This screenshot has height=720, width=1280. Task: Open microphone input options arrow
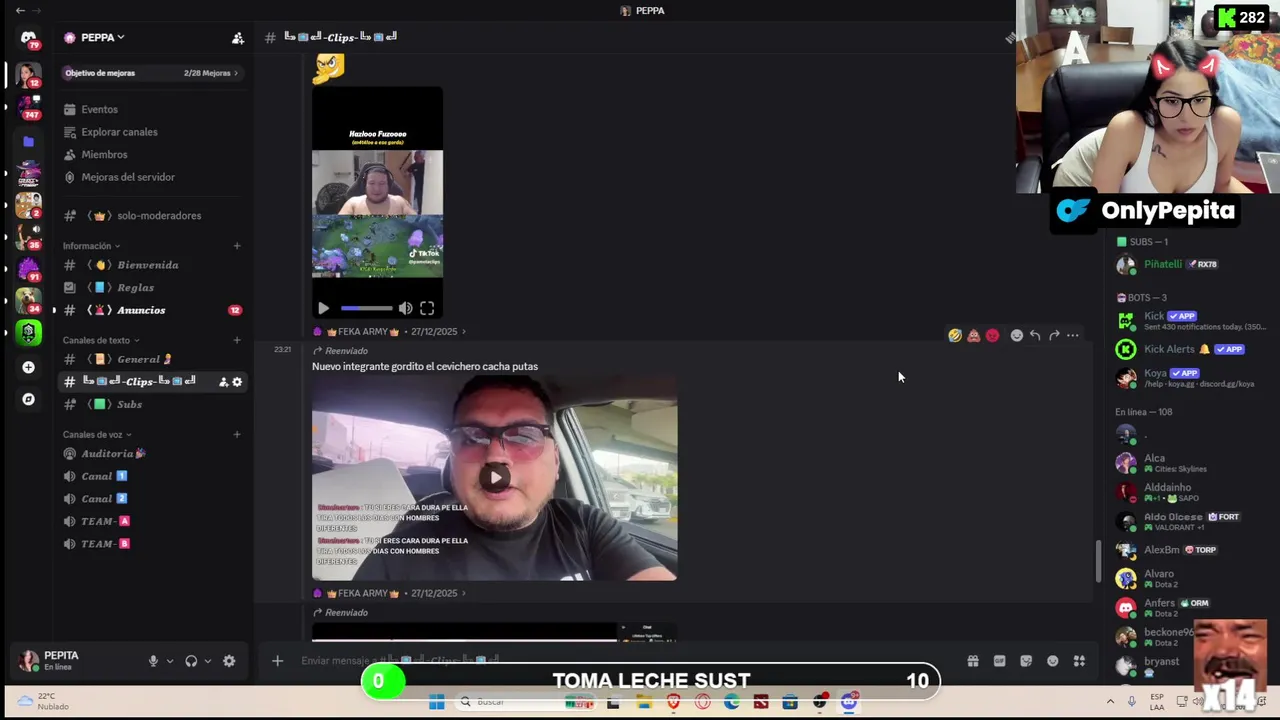point(169,661)
